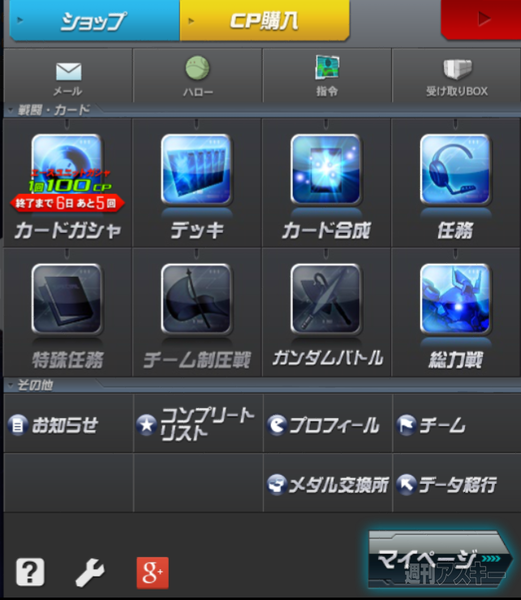This screenshot has height=600, width=521.
Task: Open the question mark help icon
Action: click(x=30, y=572)
